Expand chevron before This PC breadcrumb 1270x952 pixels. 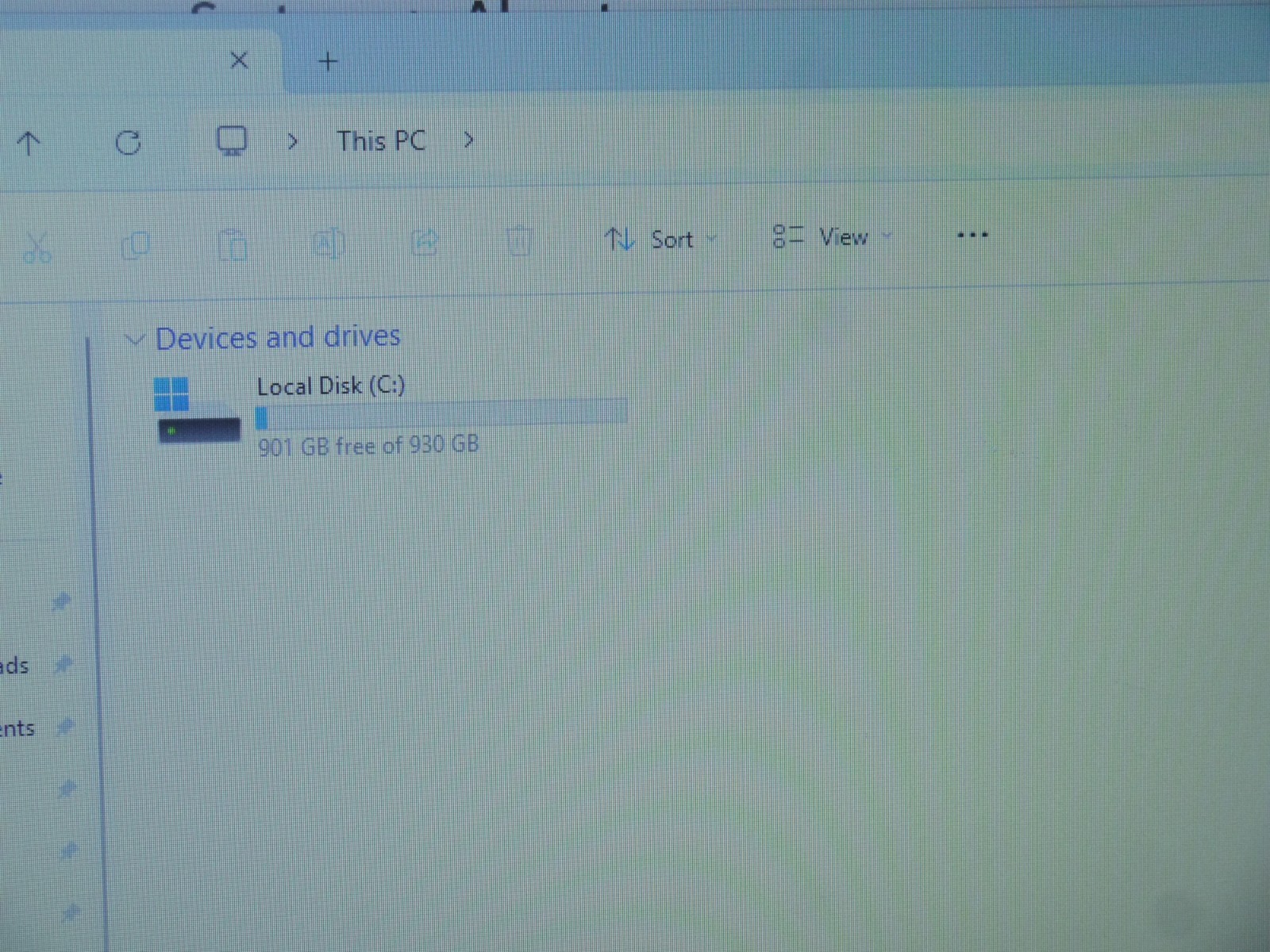point(293,142)
